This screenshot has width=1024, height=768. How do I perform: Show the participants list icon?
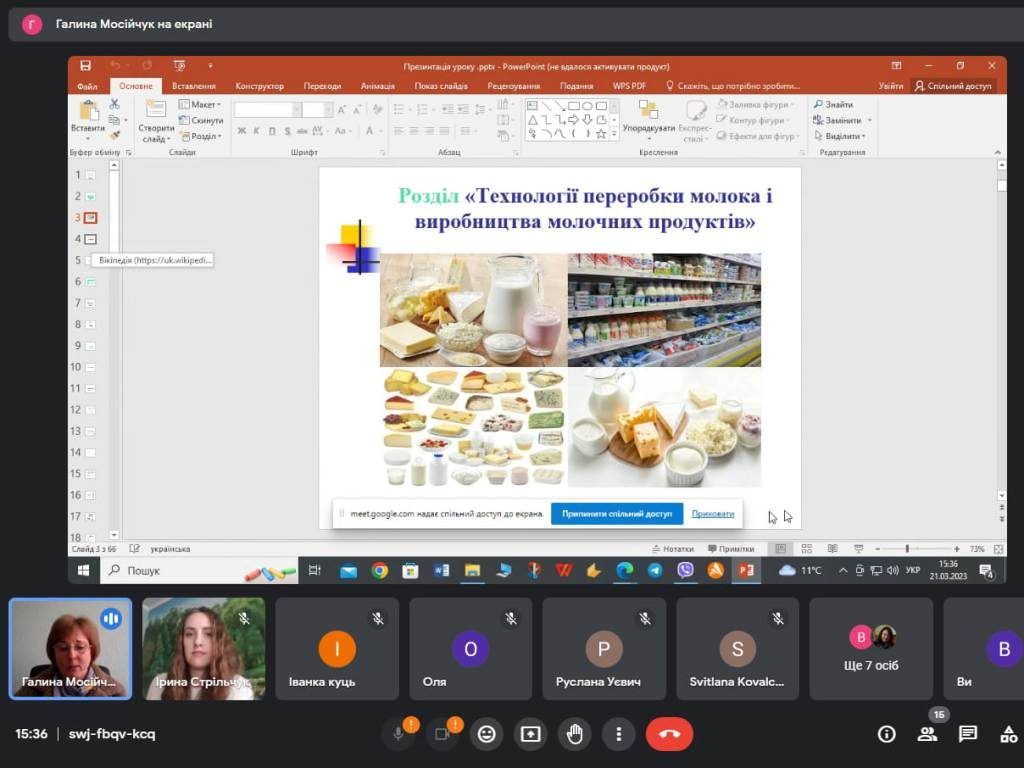[x=927, y=734]
